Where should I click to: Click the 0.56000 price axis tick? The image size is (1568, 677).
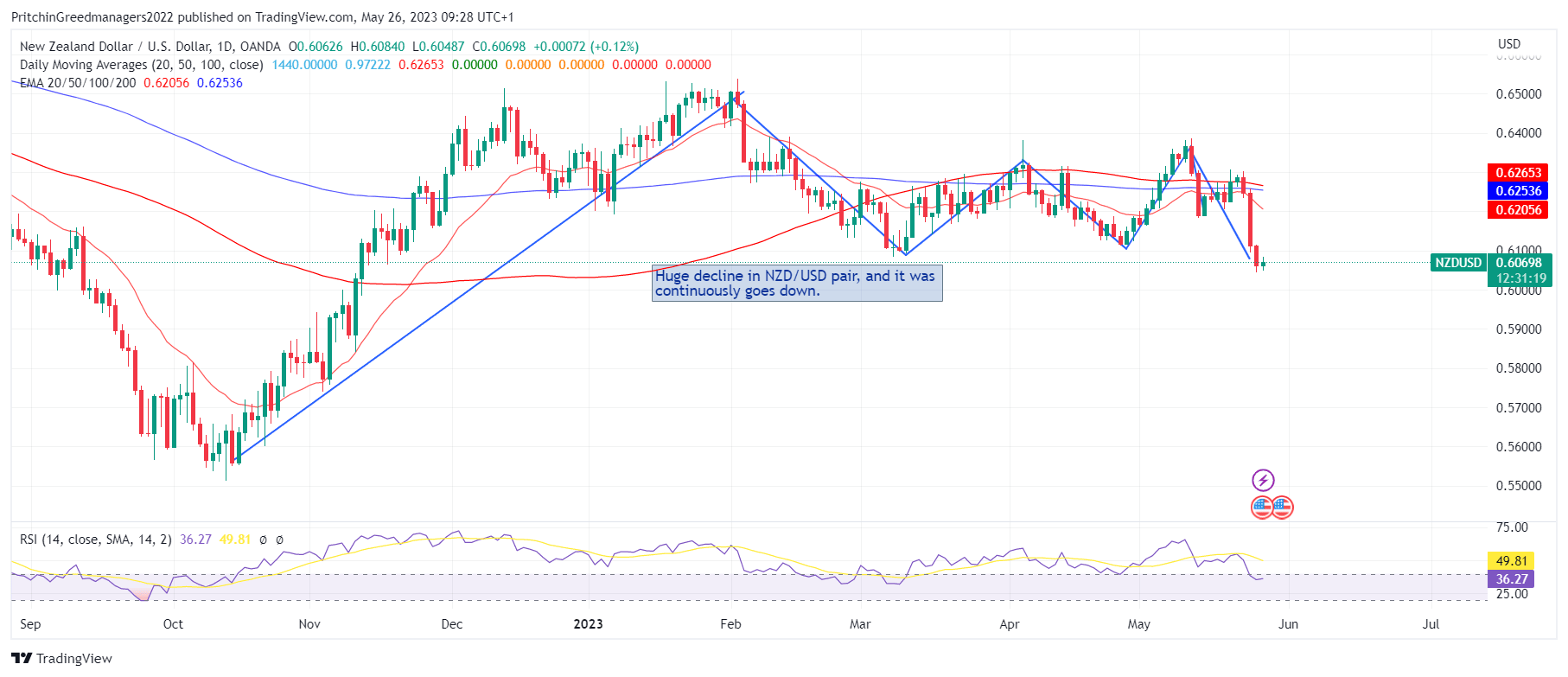[x=1519, y=447]
